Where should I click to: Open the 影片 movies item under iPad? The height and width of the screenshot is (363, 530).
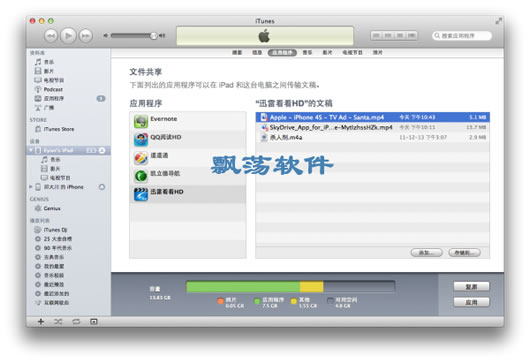[51, 169]
